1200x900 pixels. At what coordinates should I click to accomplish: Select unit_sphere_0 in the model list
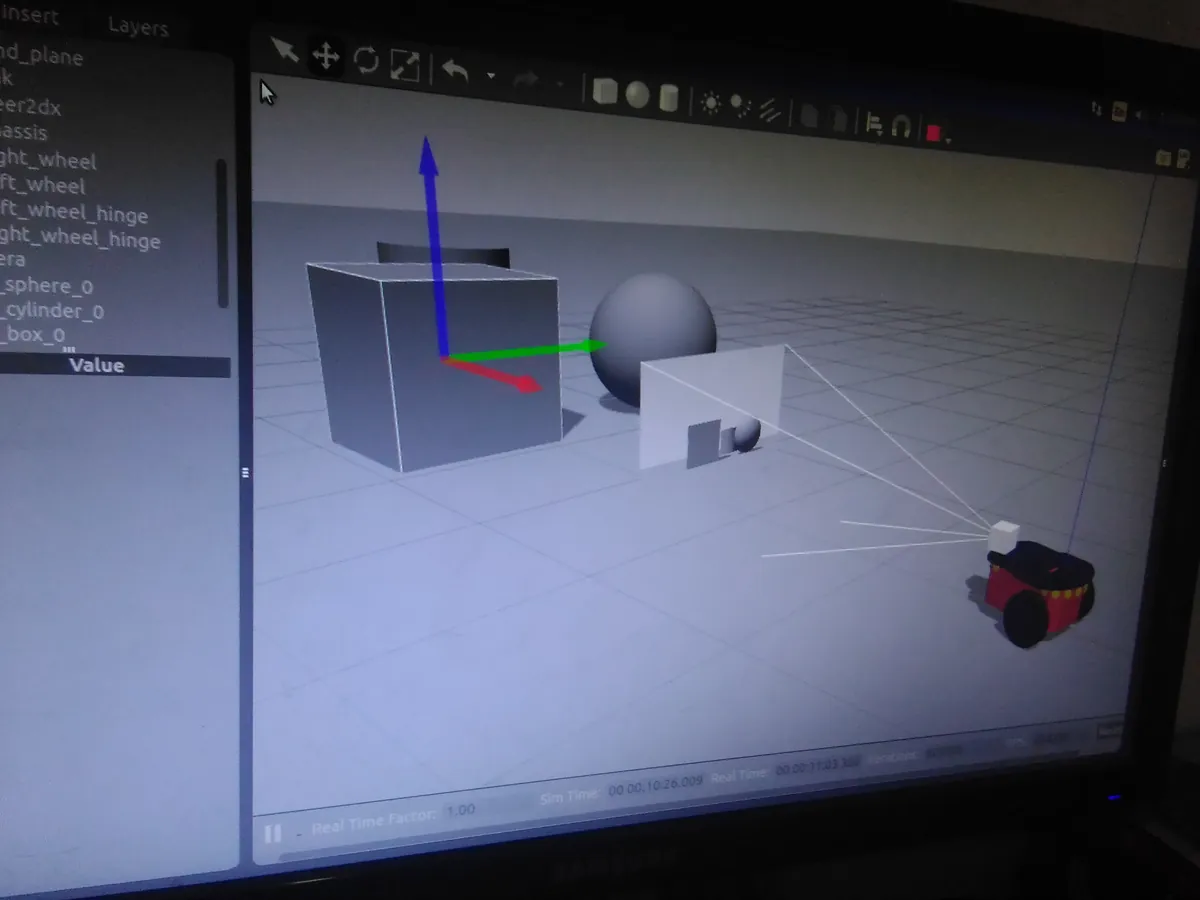pos(47,286)
